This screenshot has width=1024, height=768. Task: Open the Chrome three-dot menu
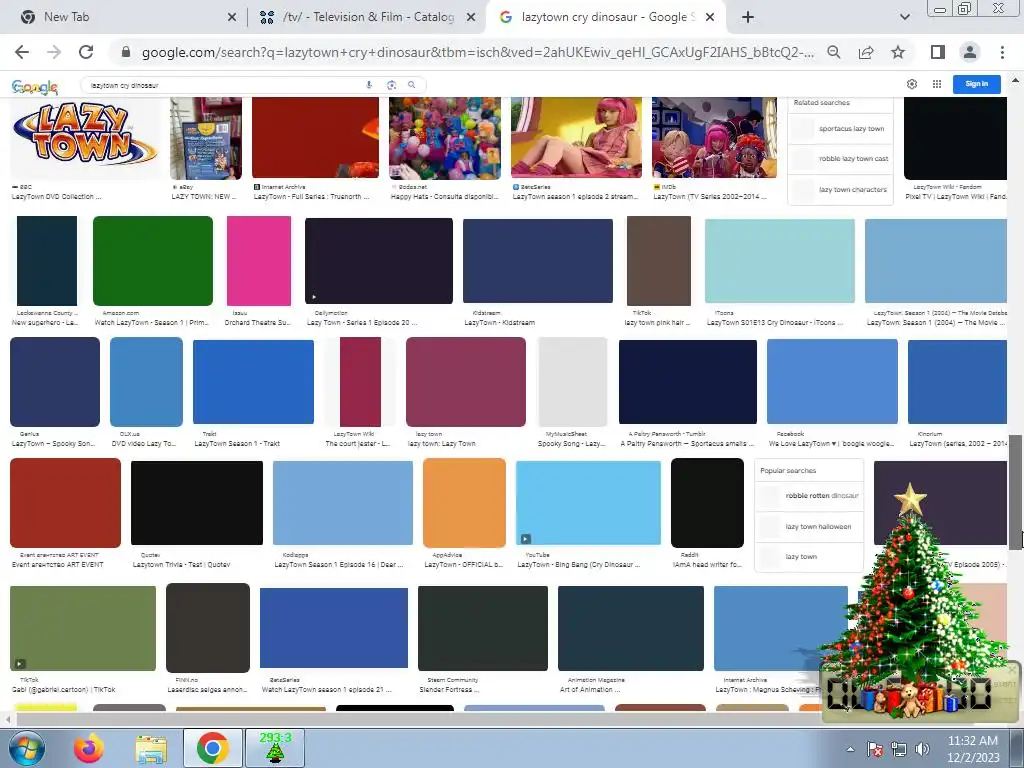tap(1002, 52)
